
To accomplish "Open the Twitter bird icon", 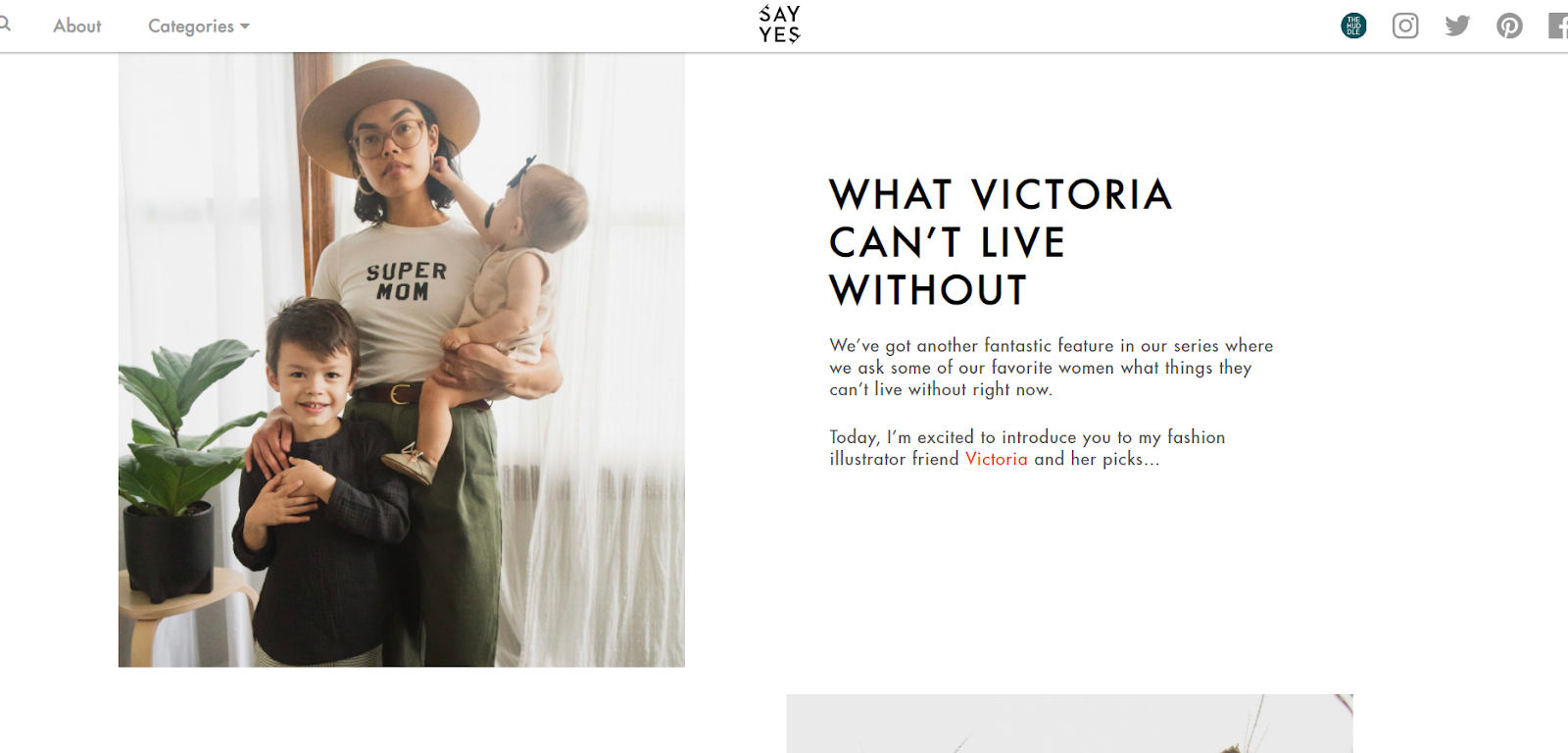I will click(x=1457, y=25).
